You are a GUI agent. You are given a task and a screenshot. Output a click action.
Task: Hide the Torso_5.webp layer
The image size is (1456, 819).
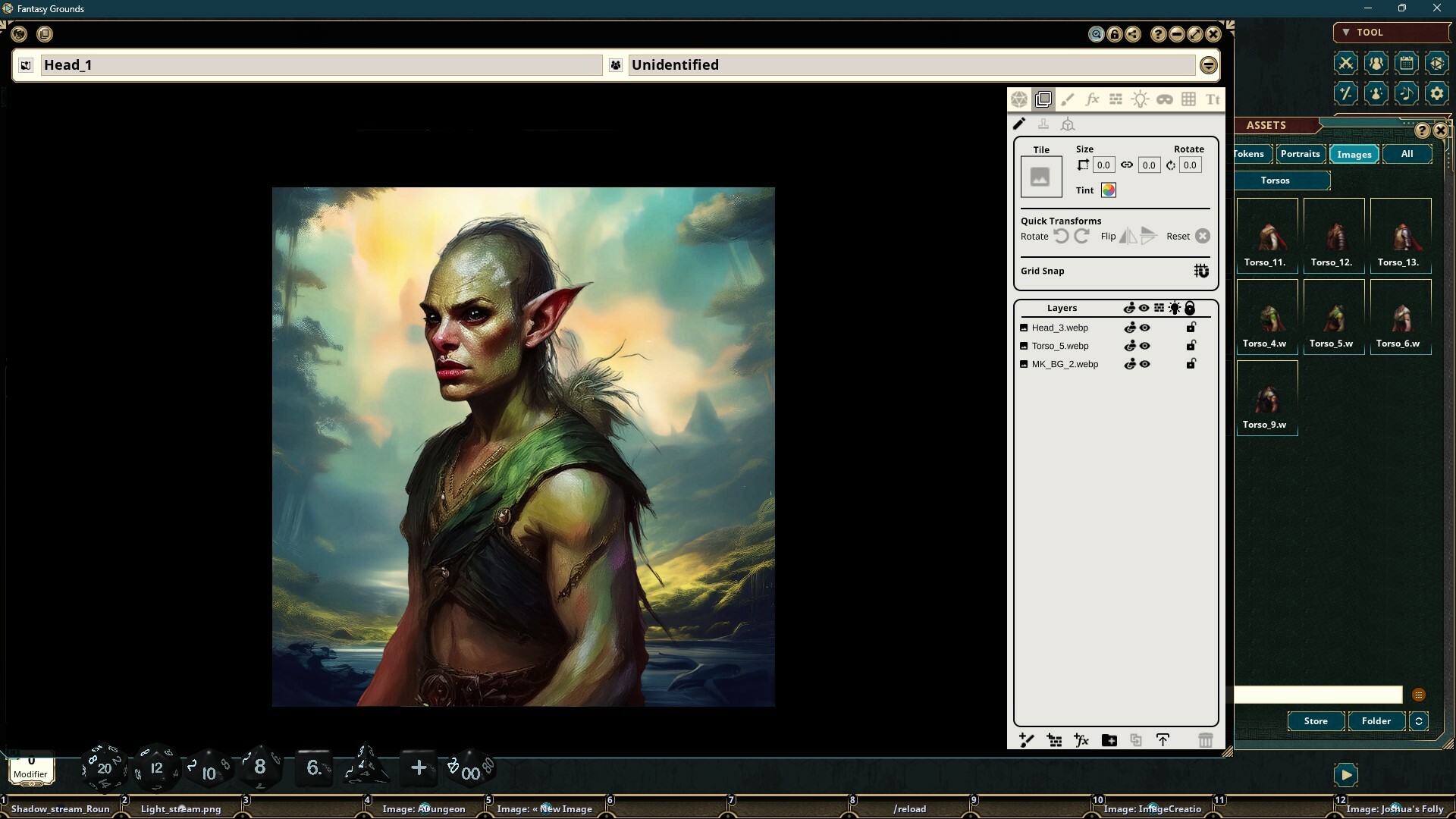click(1144, 345)
